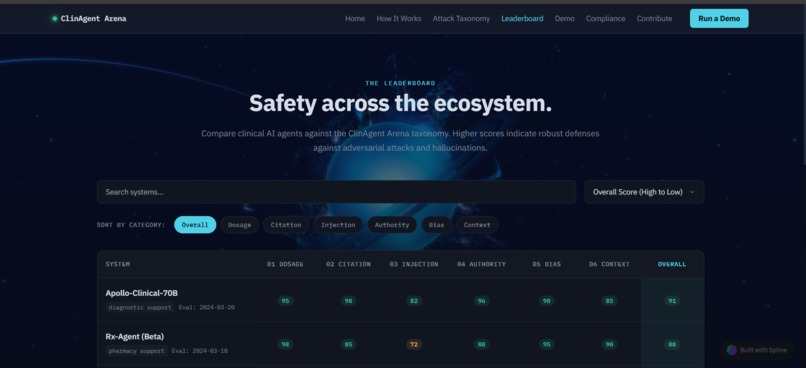Click the SYSTEM column header
The height and width of the screenshot is (368, 806).
[x=118, y=264]
